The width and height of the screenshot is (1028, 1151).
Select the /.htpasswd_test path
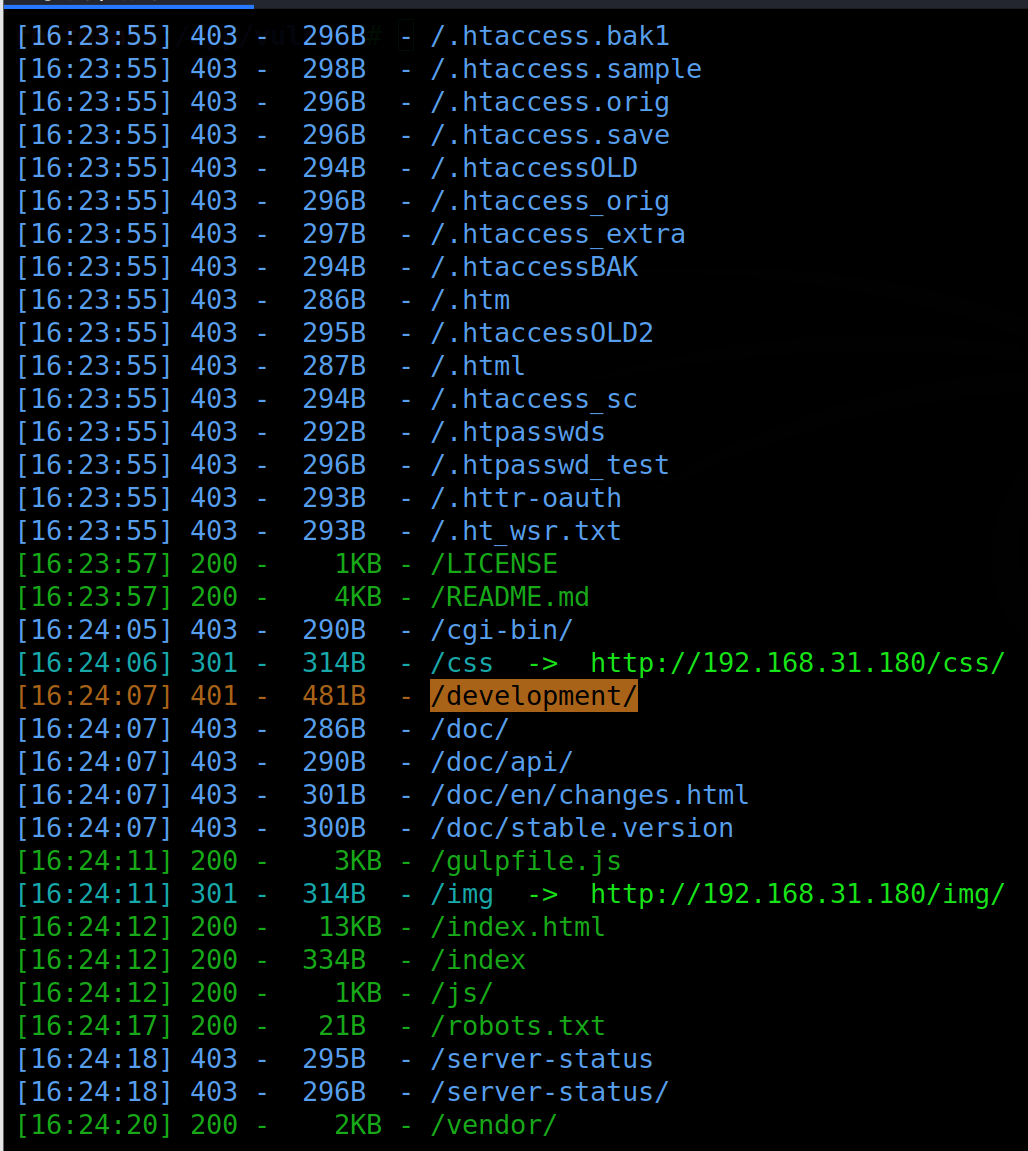click(x=550, y=465)
